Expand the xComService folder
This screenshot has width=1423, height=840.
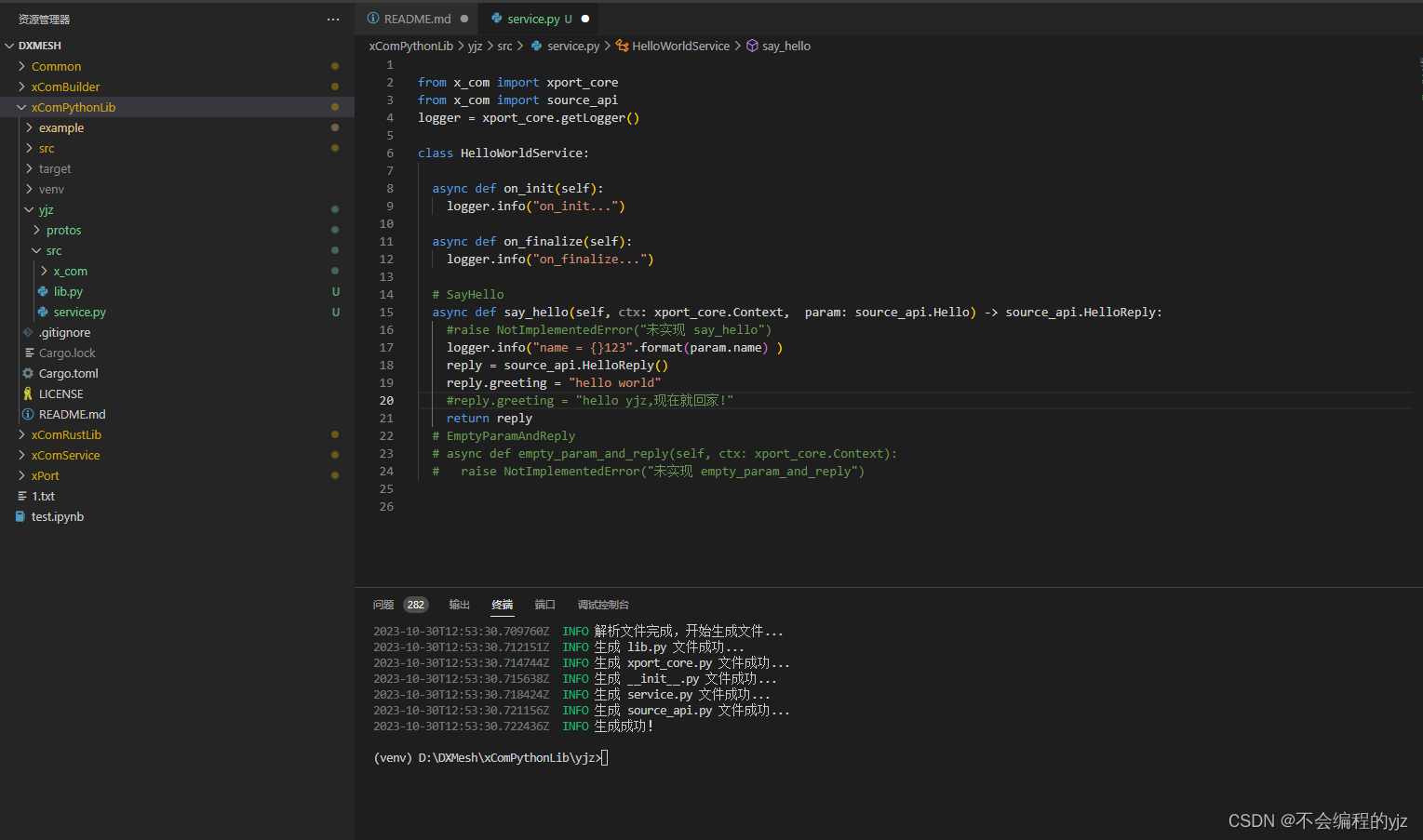pyautogui.click(x=21, y=455)
